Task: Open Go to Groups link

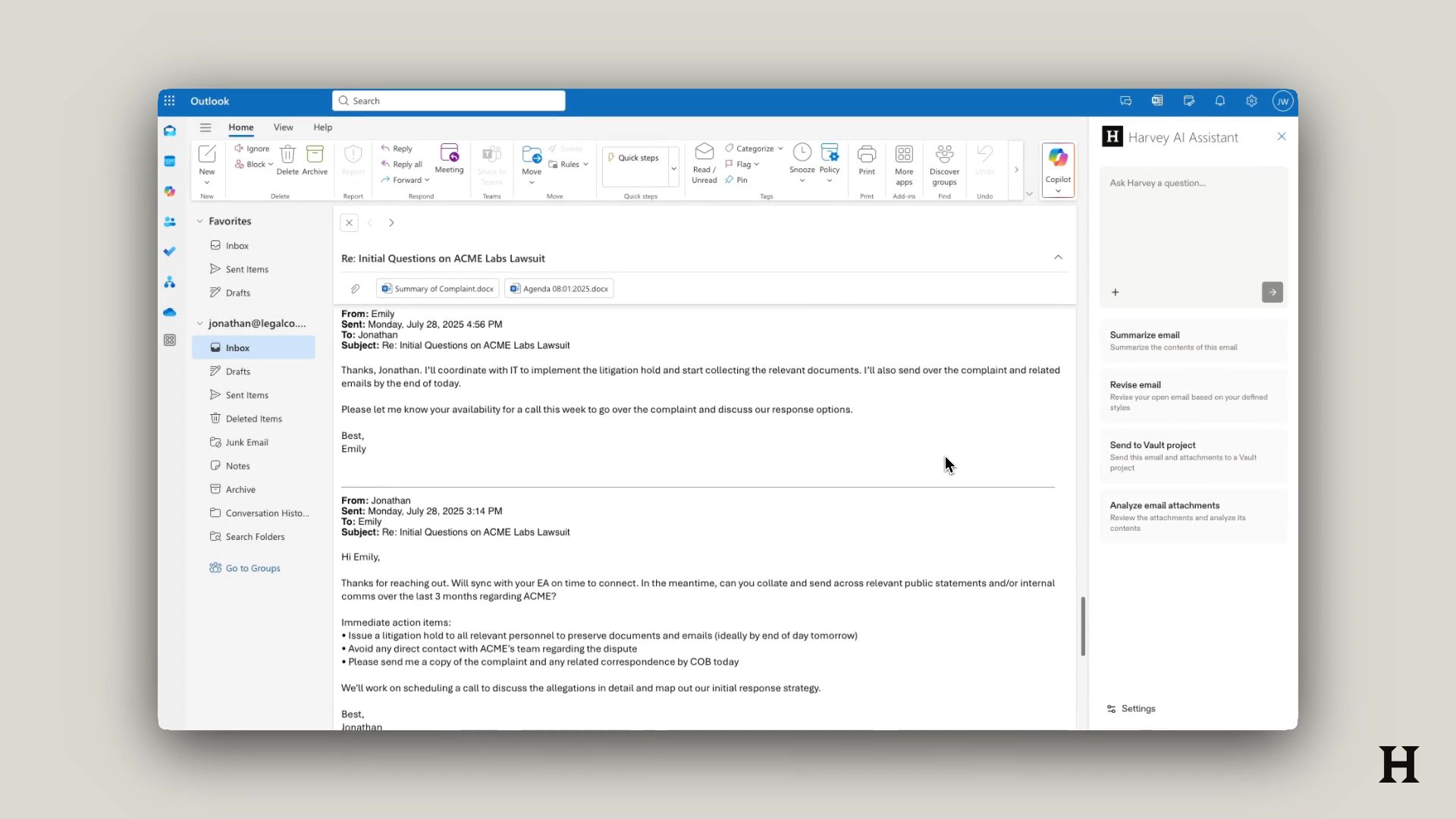Action: (x=245, y=568)
